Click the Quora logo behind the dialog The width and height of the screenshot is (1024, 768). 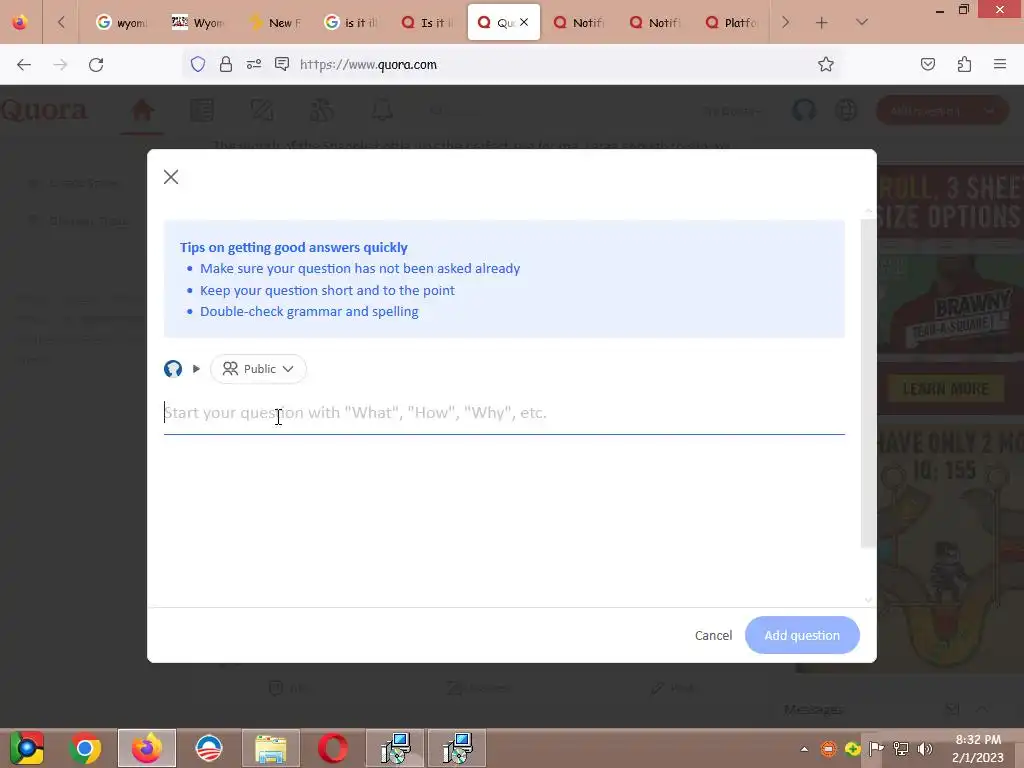click(44, 110)
